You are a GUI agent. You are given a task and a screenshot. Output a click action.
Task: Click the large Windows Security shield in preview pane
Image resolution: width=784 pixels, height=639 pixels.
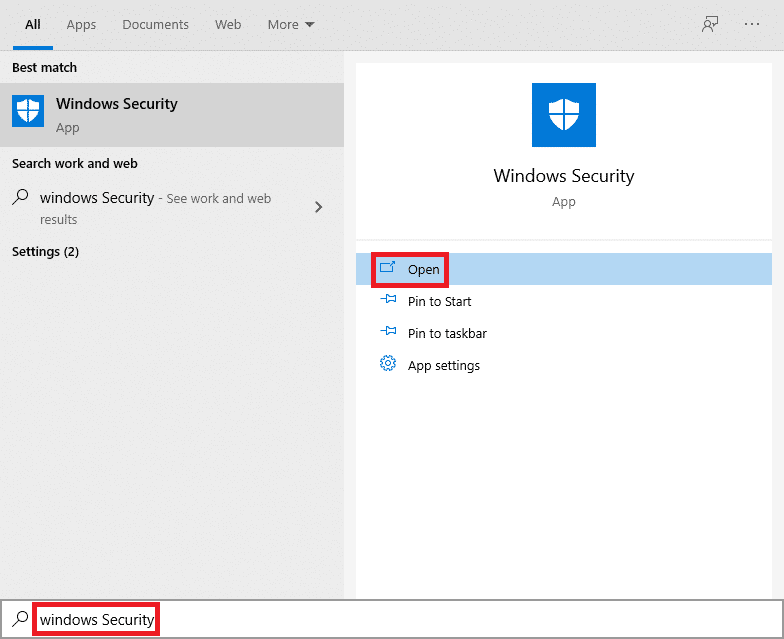[x=564, y=115]
